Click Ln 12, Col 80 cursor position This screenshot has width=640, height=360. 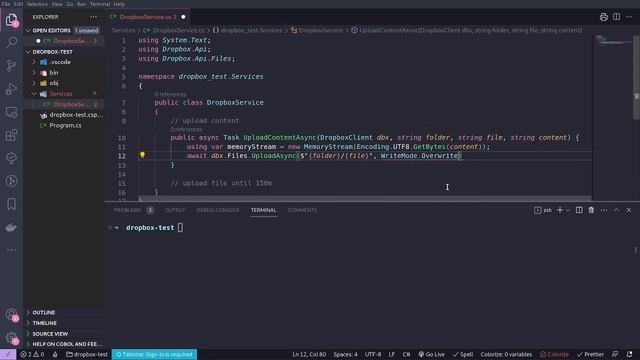pyautogui.click(x=309, y=354)
